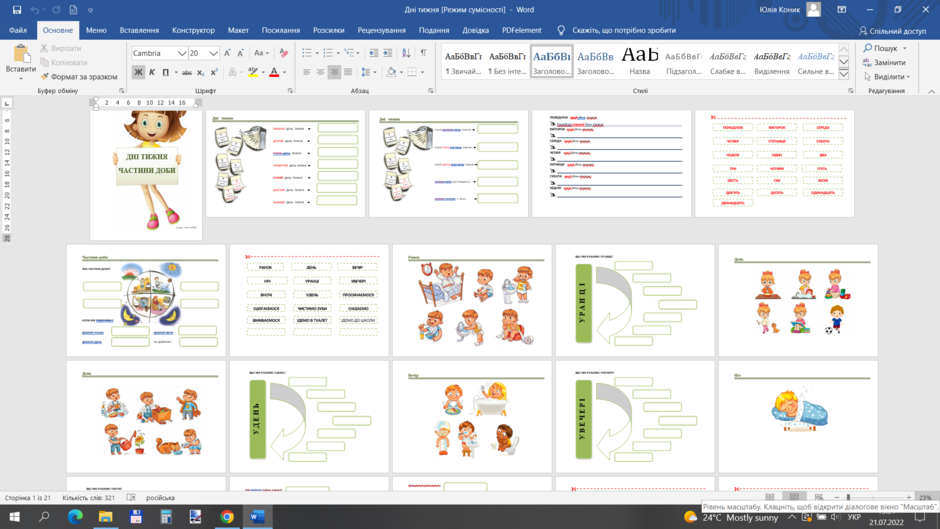
Task: Open the Стилі pane launcher
Action: pos(851,91)
